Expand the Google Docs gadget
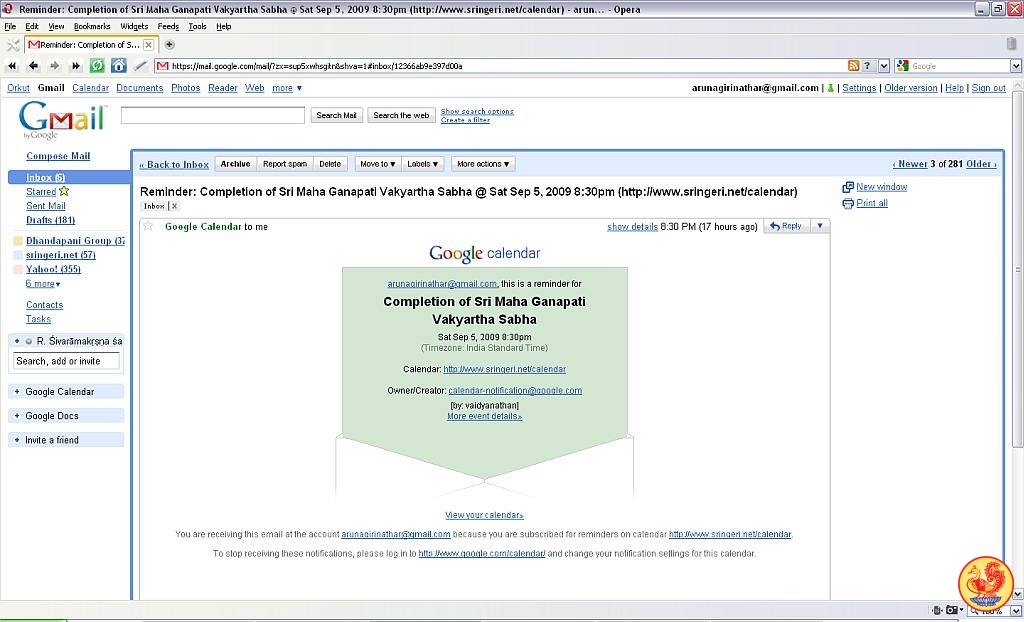This screenshot has width=1024, height=622. (17, 416)
